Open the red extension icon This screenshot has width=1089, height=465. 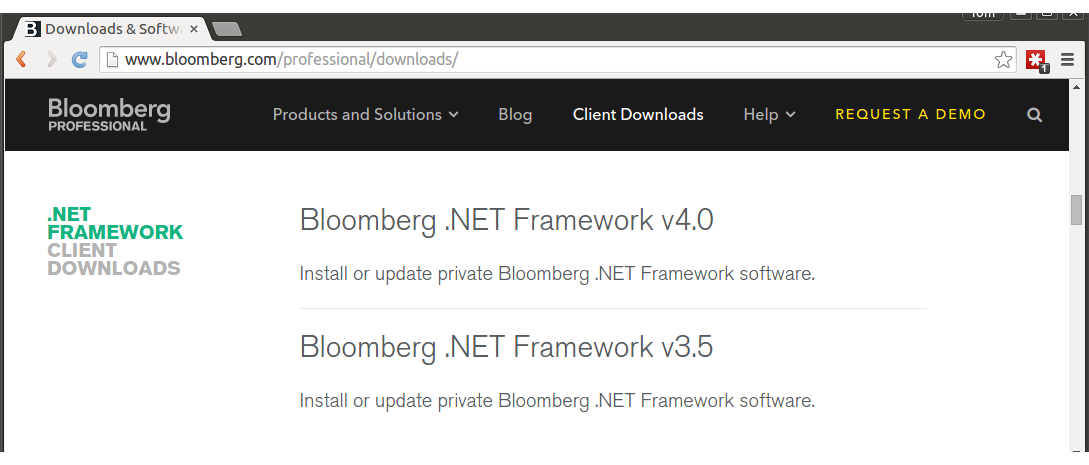(1036, 61)
